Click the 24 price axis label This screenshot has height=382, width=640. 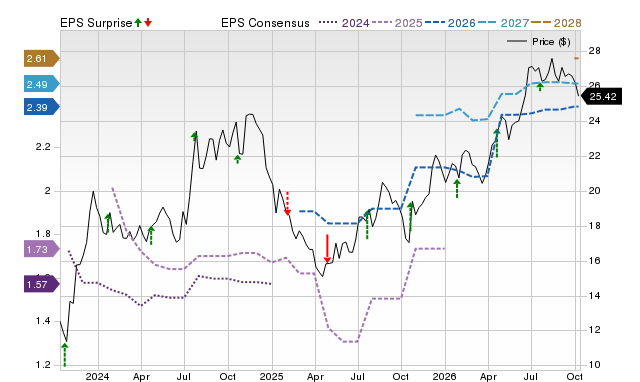pyautogui.click(x=594, y=121)
